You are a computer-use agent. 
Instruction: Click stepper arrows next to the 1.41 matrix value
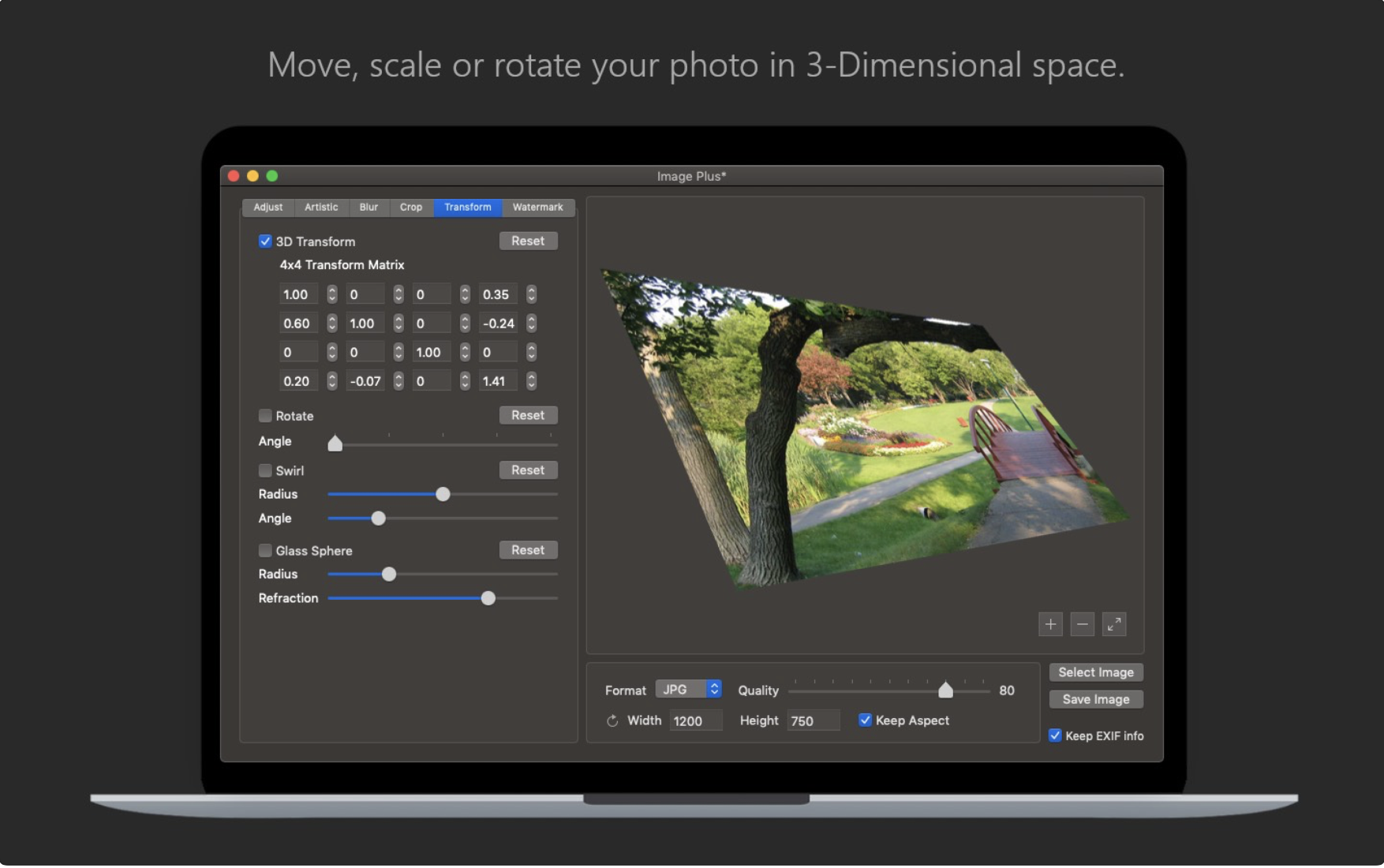click(x=532, y=381)
